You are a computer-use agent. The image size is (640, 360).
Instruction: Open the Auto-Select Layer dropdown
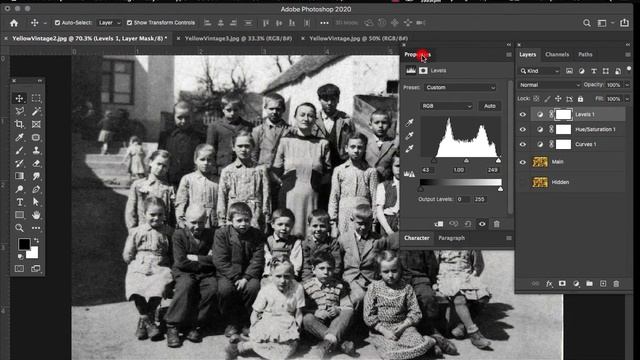[109, 23]
